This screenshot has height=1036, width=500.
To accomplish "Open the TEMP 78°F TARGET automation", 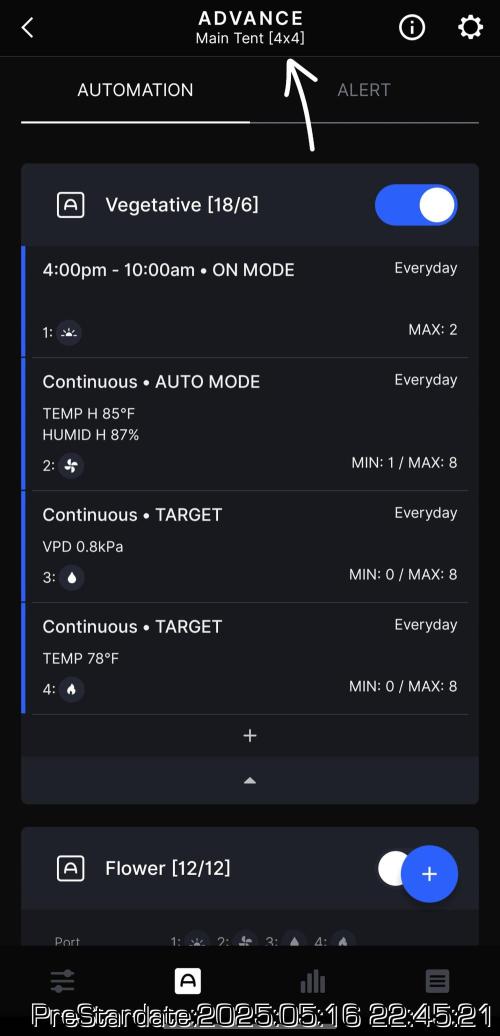I will click(x=250, y=658).
